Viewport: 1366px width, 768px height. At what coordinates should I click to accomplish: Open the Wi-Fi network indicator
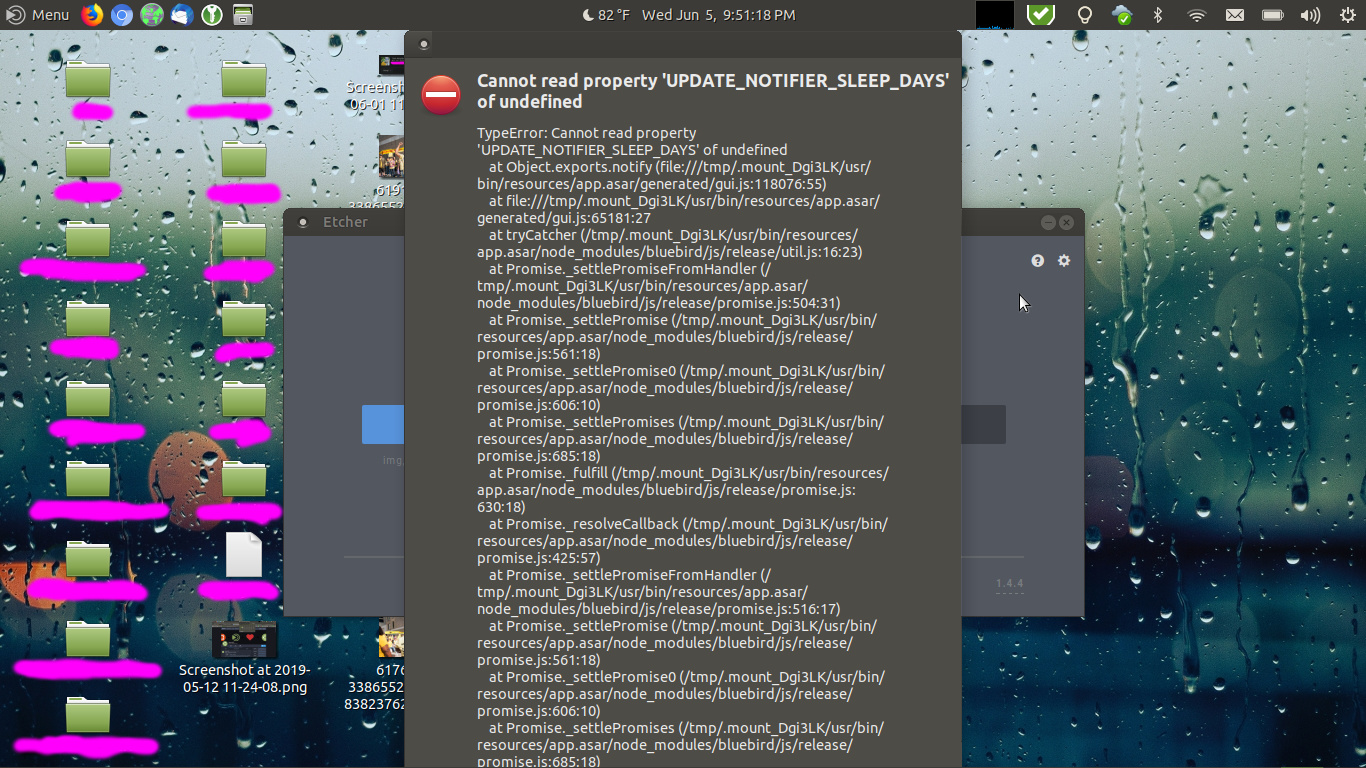coord(1196,15)
